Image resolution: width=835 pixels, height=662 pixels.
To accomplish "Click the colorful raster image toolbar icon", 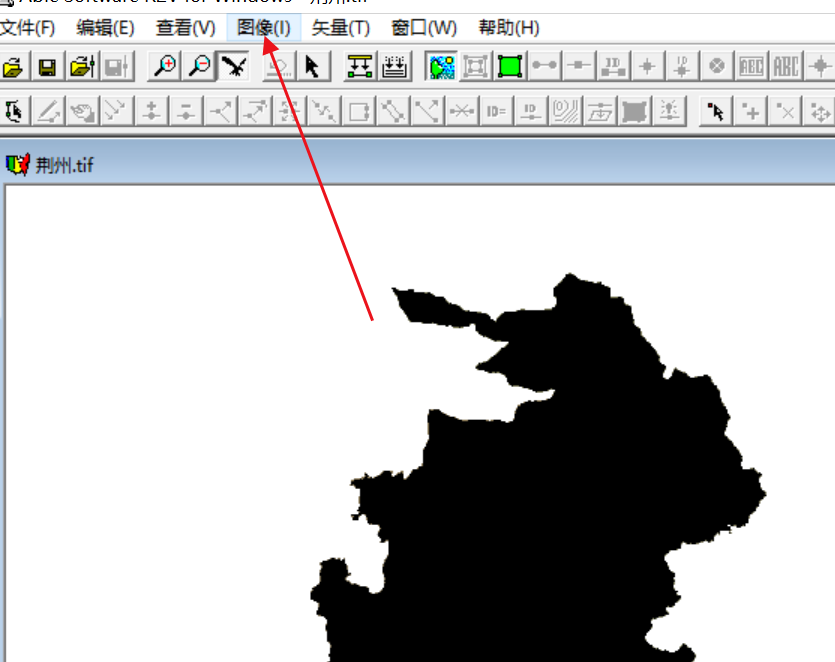I will pyautogui.click(x=441, y=67).
